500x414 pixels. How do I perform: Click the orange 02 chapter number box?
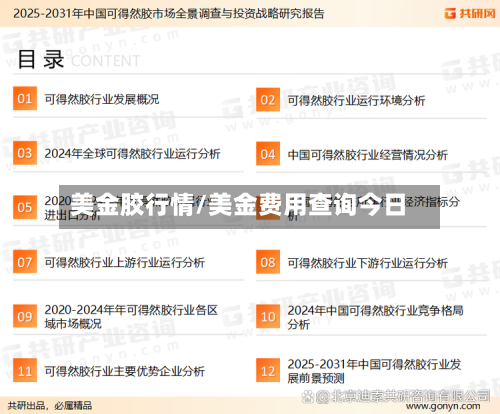pyautogui.click(x=268, y=100)
